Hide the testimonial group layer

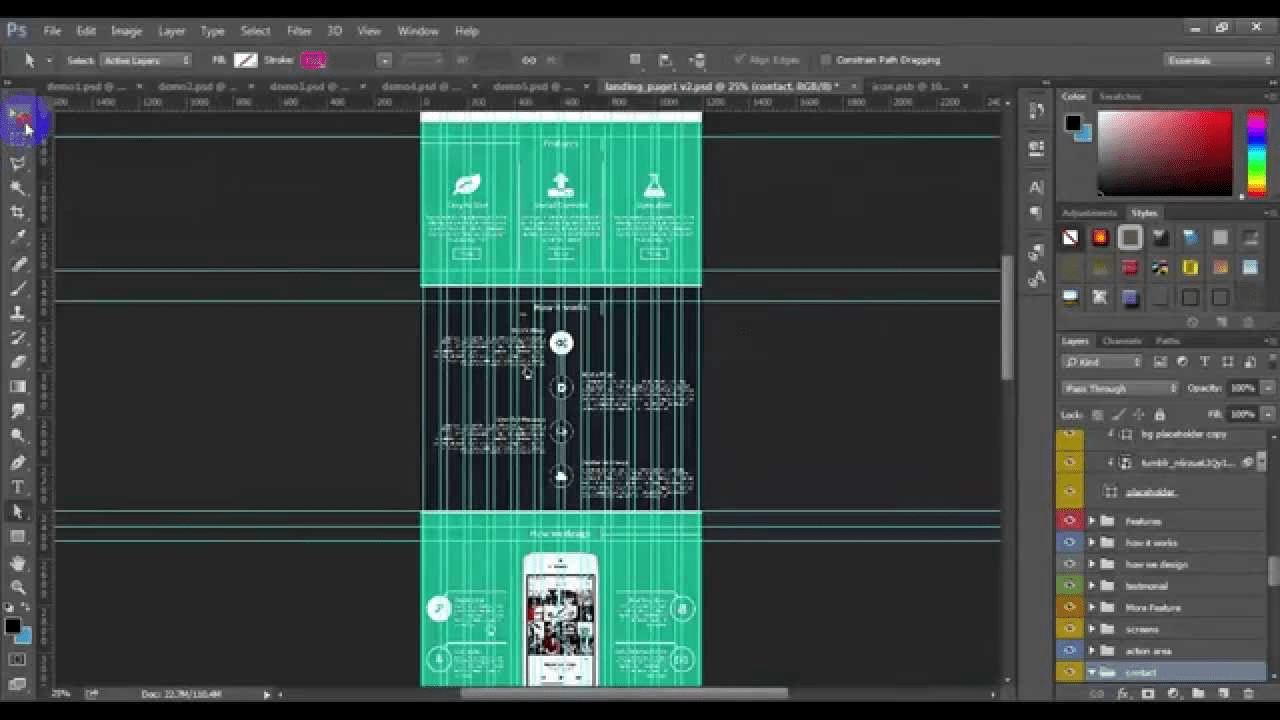tap(1070, 586)
